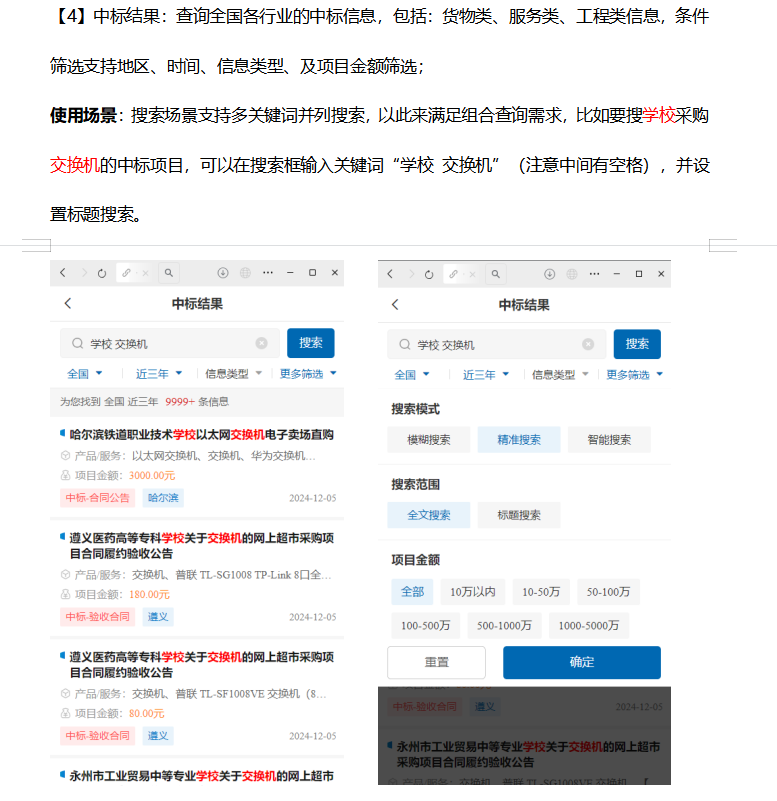Clear search text in left panel's search box

[x=262, y=343]
